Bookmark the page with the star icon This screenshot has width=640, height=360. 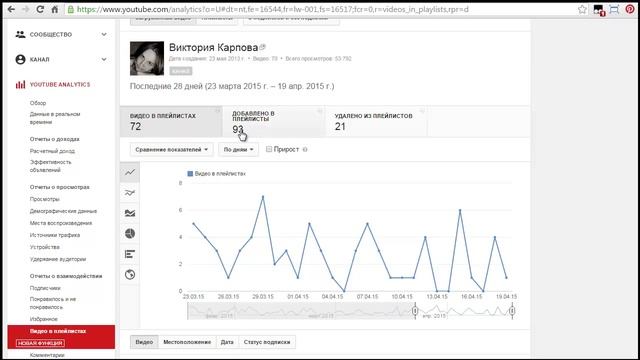582,9
